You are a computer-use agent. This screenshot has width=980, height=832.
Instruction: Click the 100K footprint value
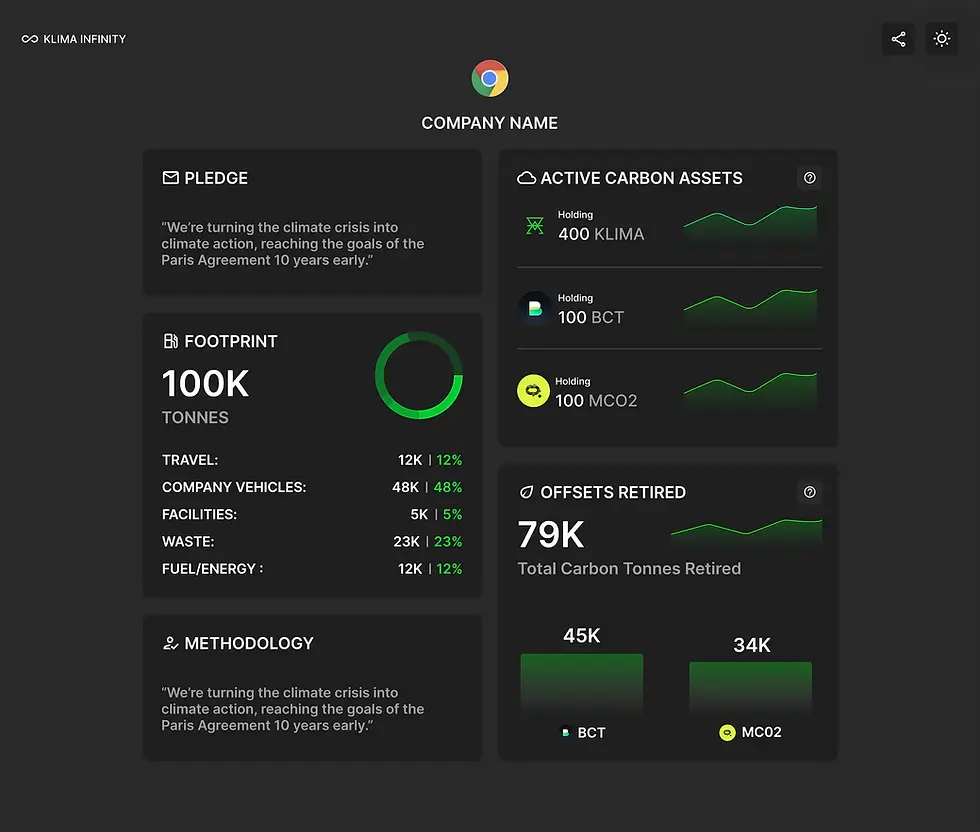coord(205,383)
